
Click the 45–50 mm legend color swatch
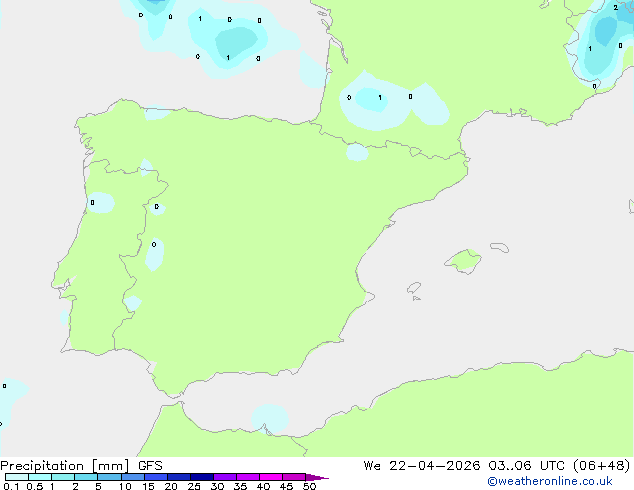coord(294,477)
